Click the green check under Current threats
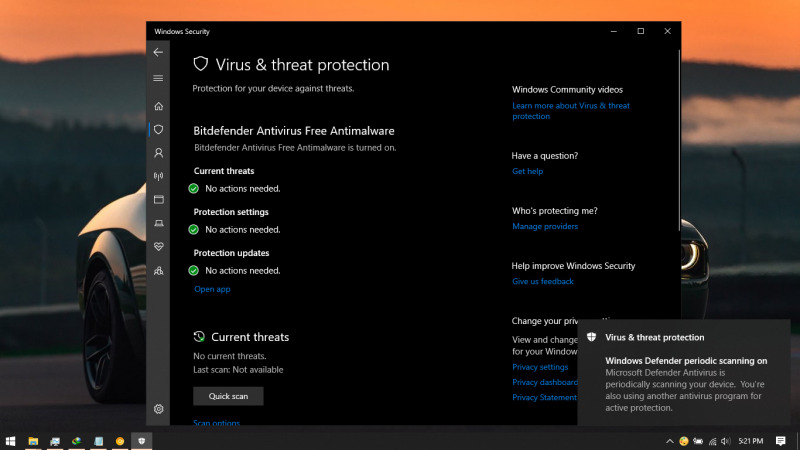 (193, 189)
